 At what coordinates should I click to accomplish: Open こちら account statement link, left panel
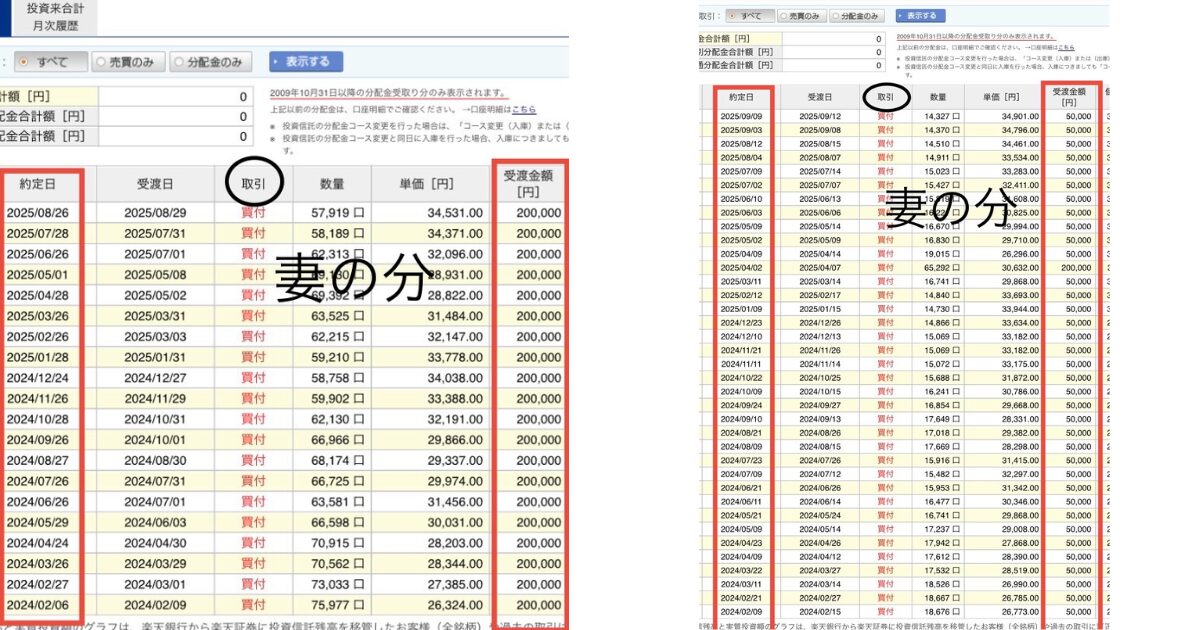[524, 109]
